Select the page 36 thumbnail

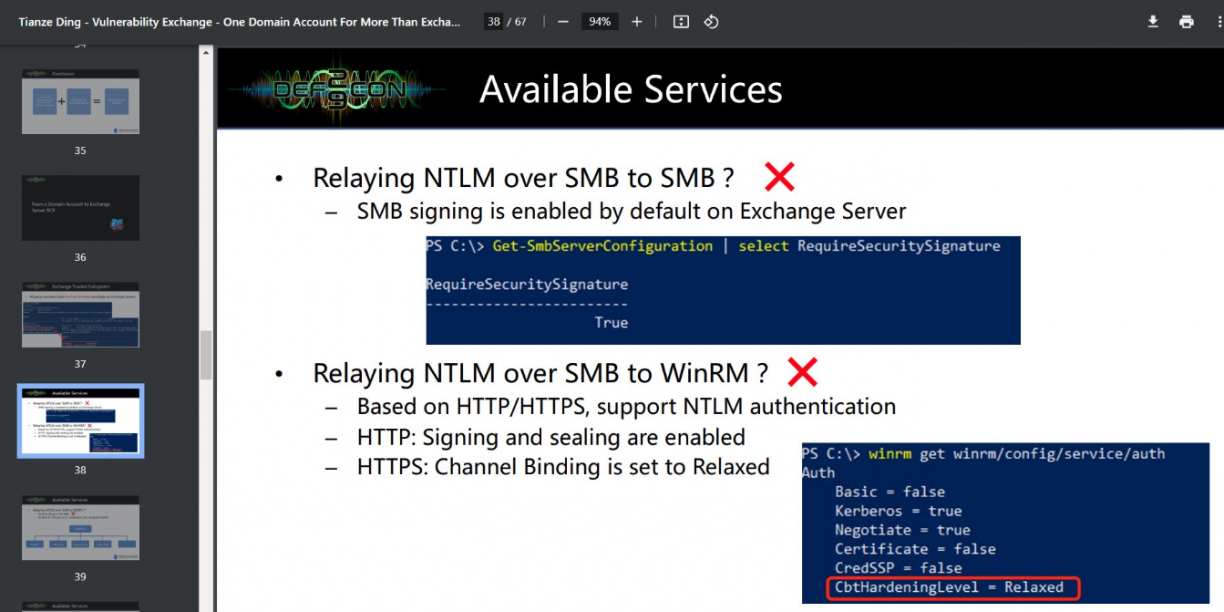pos(81,208)
